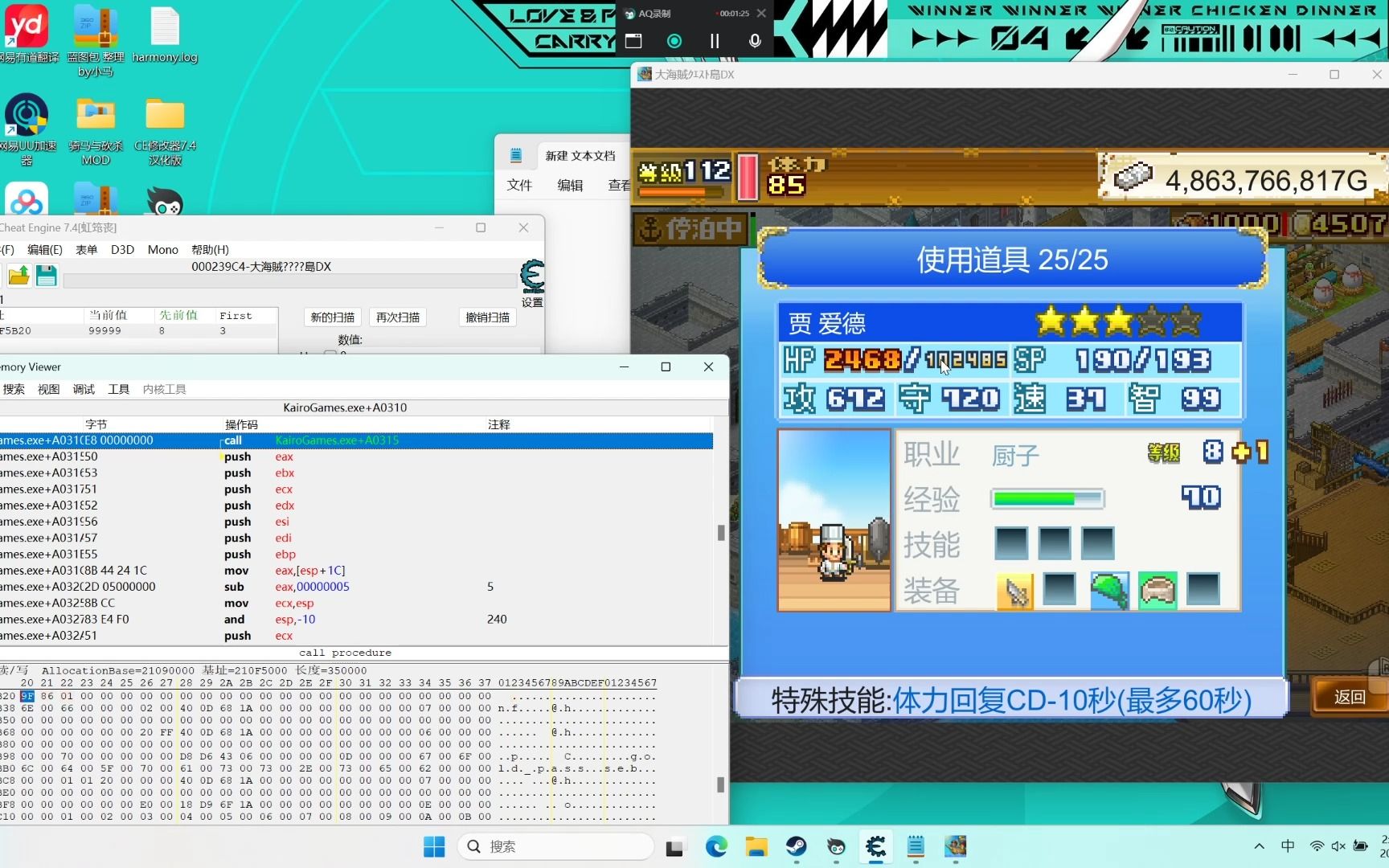
Task: Open 调试 menu in Memory Viewer
Action: click(x=84, y=389)
